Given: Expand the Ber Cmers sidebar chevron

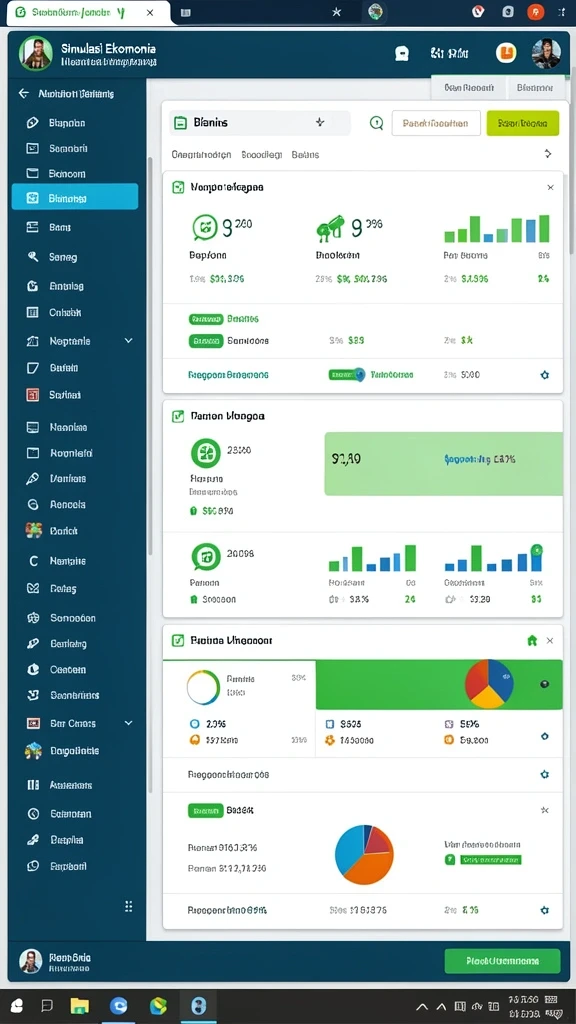Looking at the screenshot, I should 129,723.
